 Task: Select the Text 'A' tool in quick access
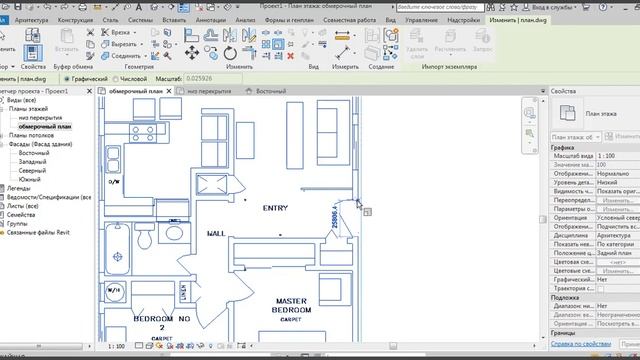tap(139, 7)
